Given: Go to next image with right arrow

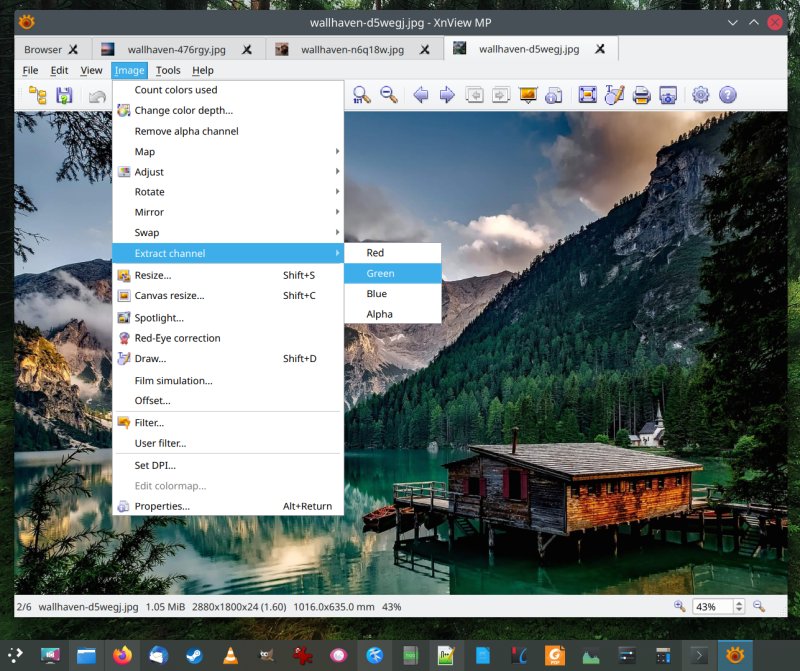Looking at the screenshot, I should click(447, 95).
